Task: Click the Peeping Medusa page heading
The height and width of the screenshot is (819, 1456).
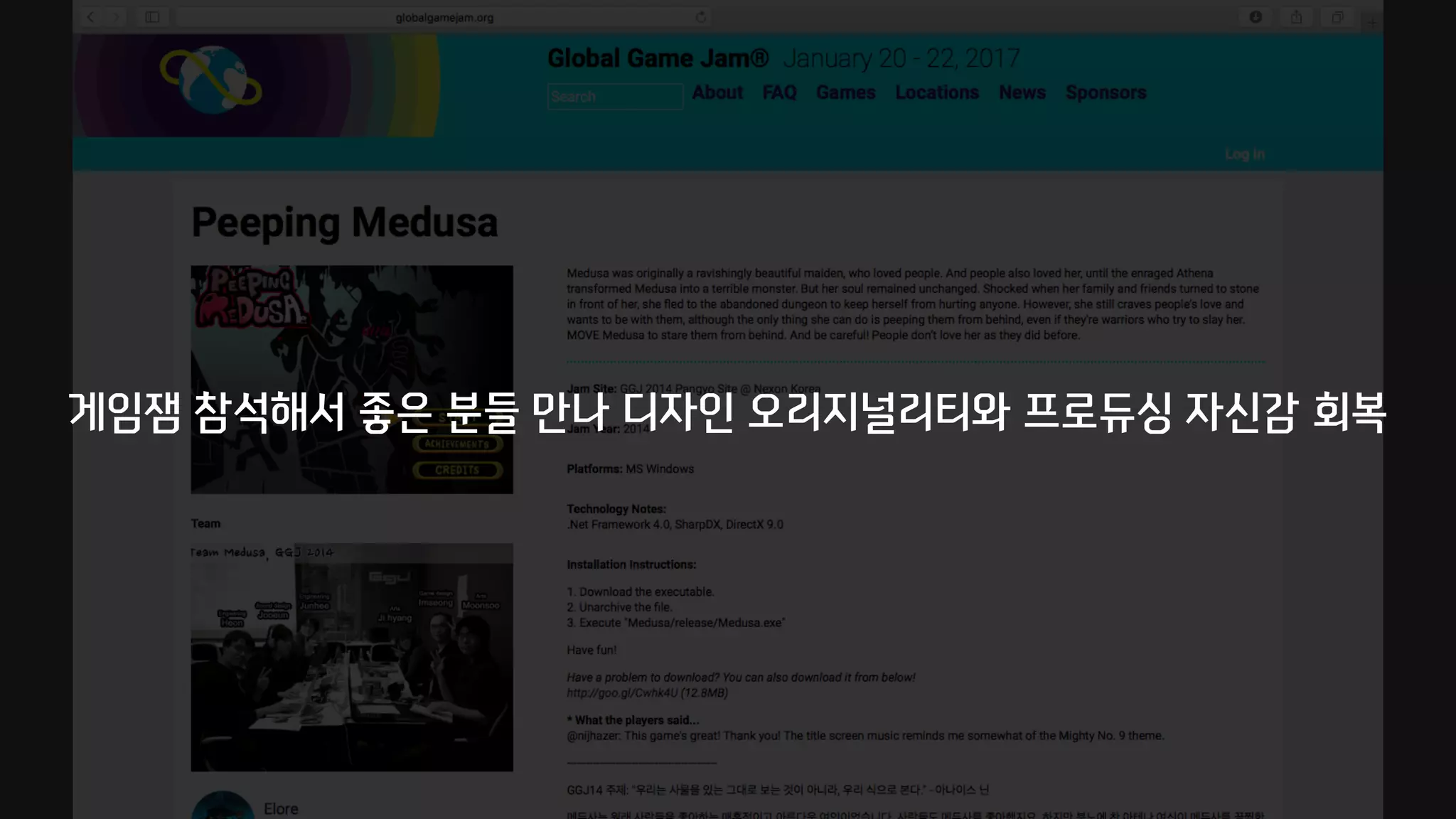Action: (345, 223)
